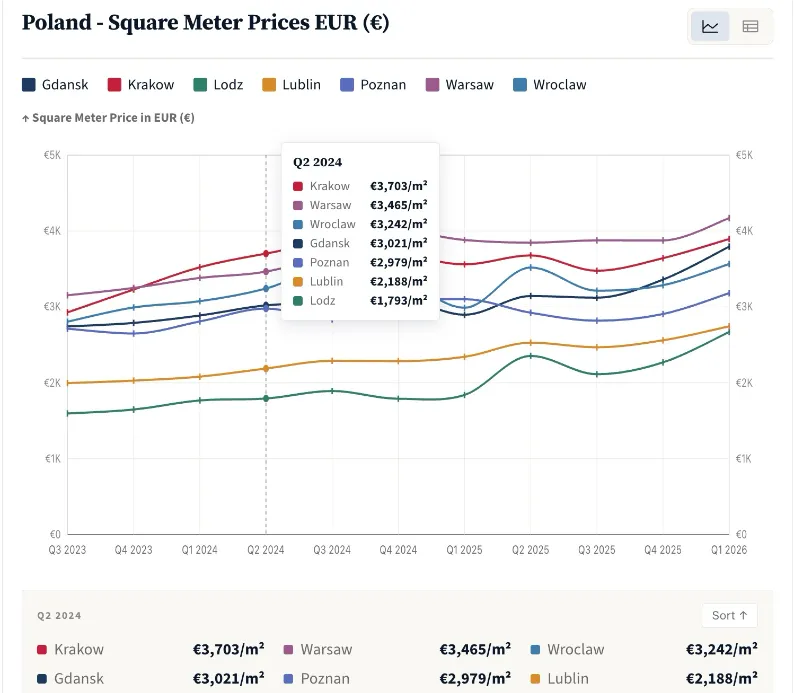Toggle Krakow series in legend
The width and height of the screenshot is (794, 693).
[x=141, y=85]
